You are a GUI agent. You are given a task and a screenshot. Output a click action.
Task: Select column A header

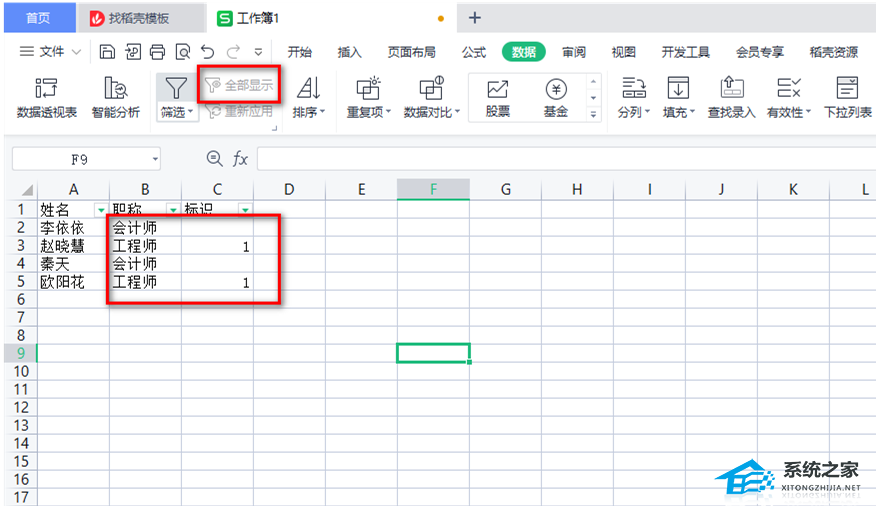(x=73, y=189)
